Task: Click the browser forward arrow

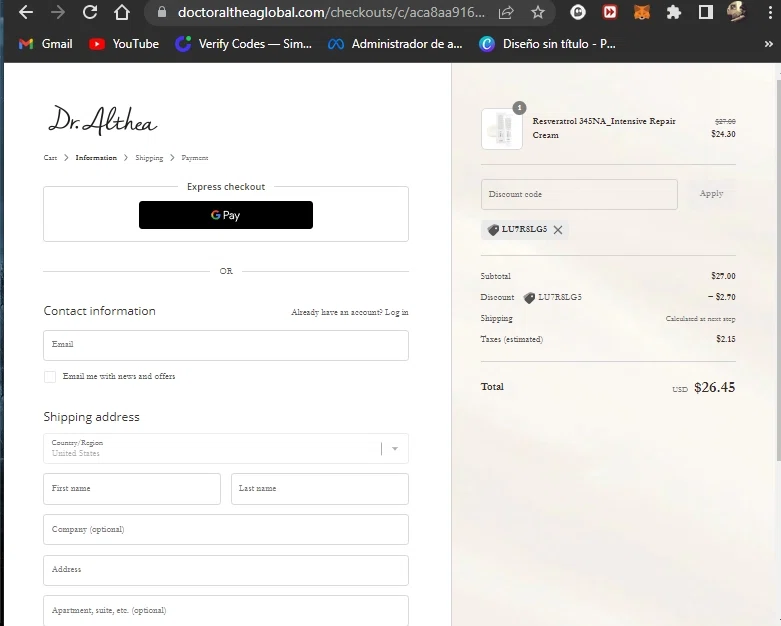Action: (x=58, y=12)
